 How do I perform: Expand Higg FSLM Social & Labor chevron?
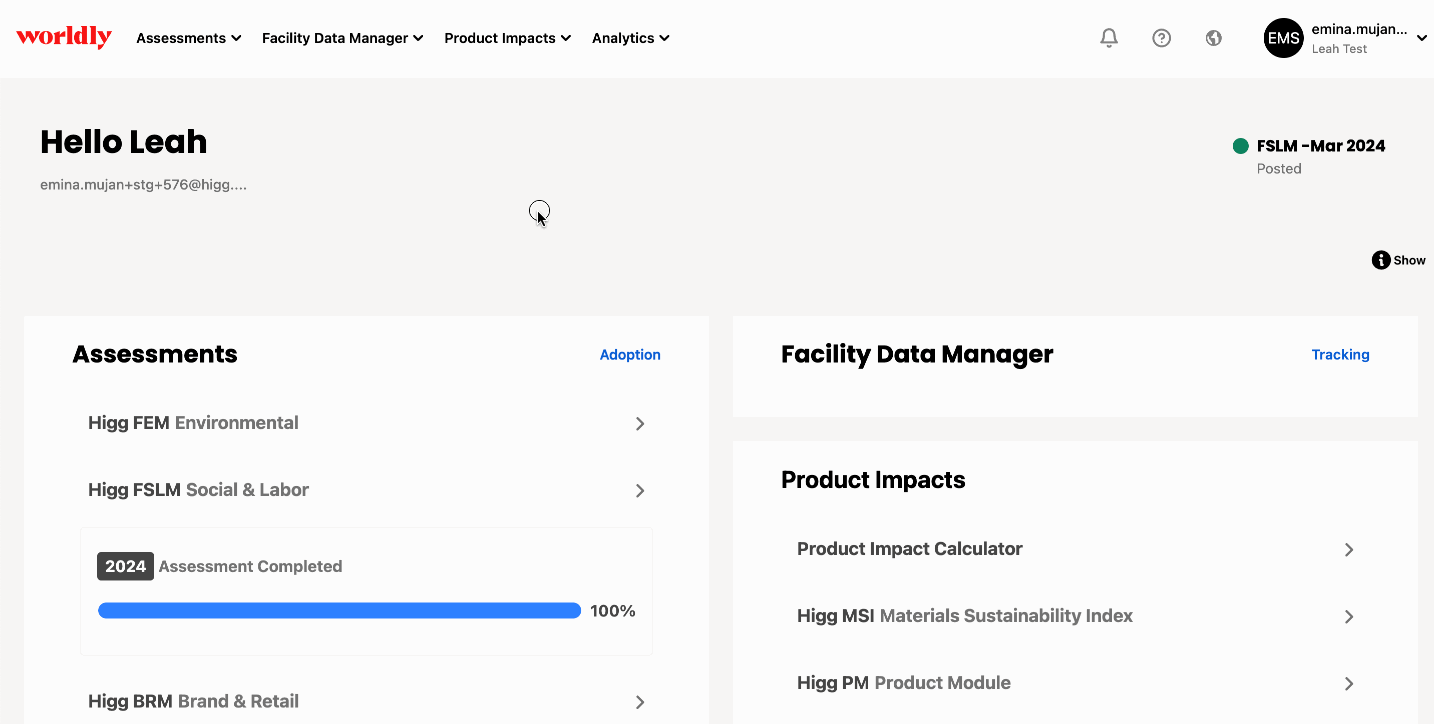640,491
